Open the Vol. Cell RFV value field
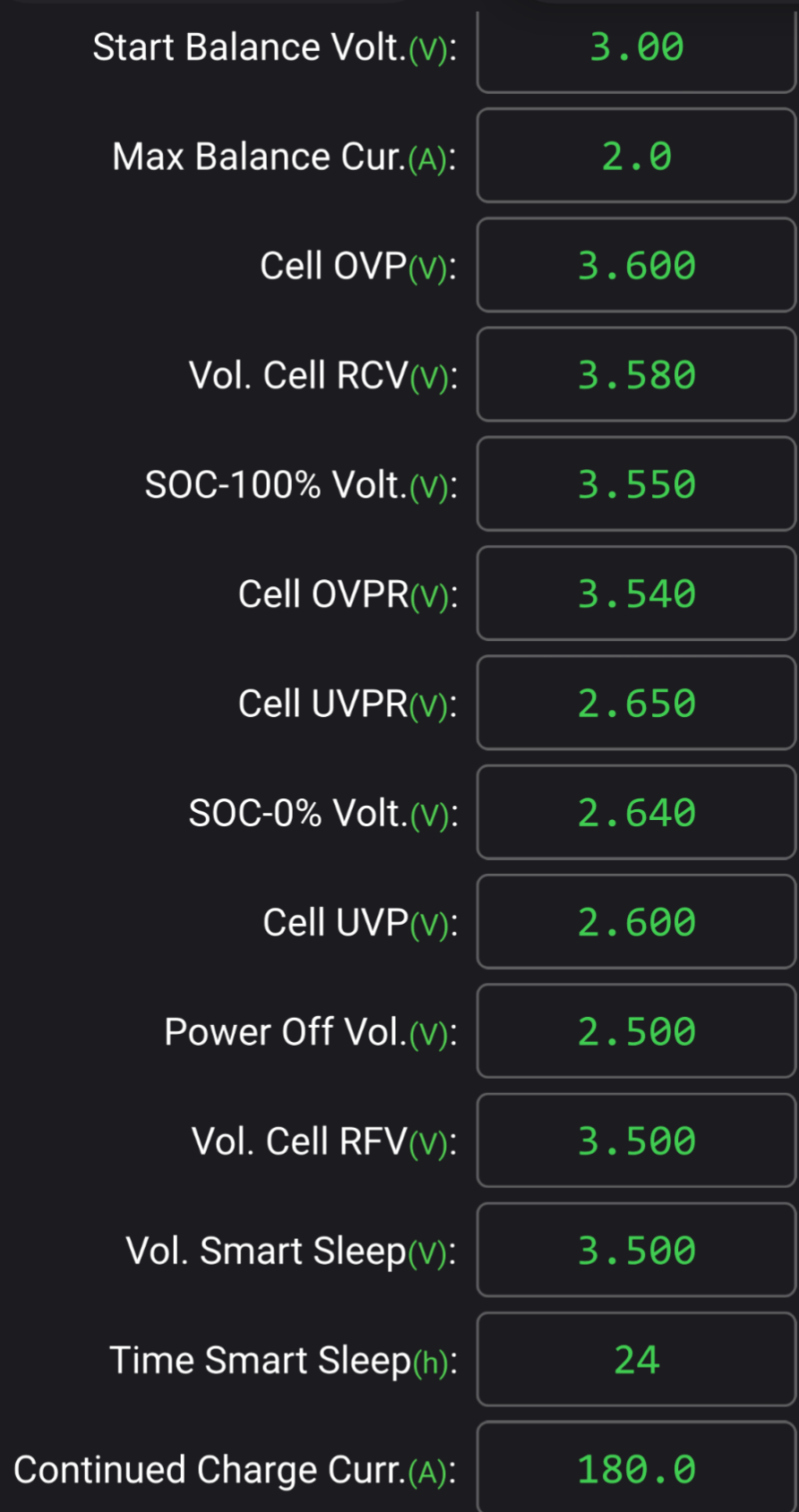This screenshot has height=1512, width=799. 636,1141
